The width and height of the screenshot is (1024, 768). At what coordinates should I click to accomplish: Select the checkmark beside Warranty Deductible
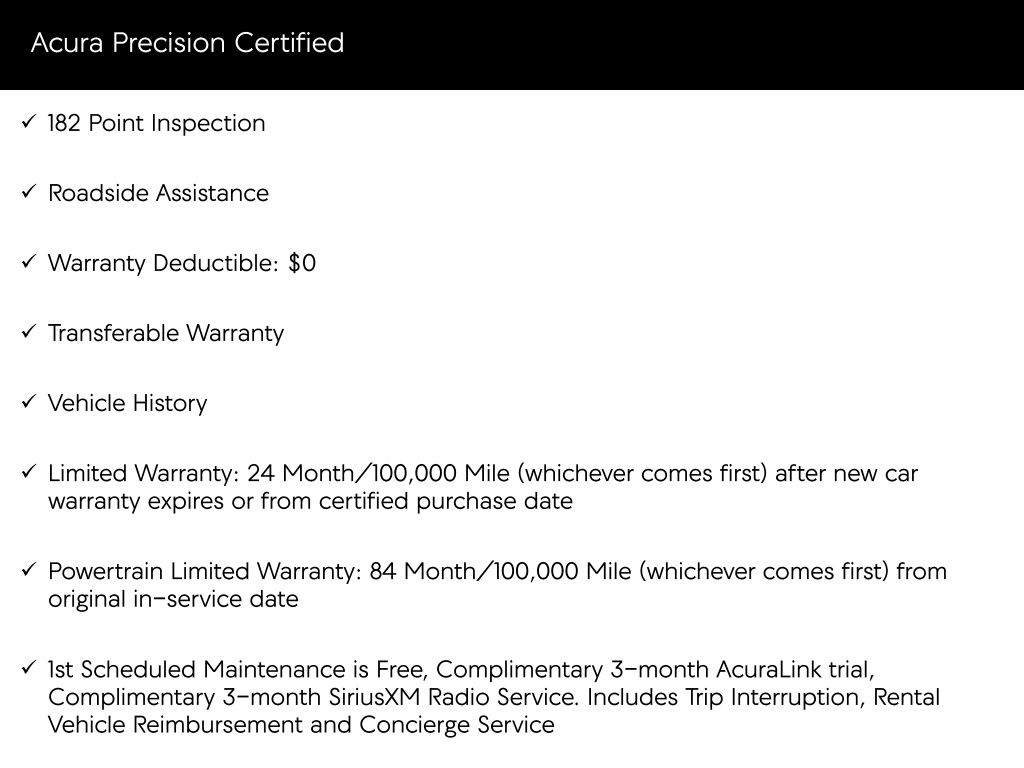29,263
